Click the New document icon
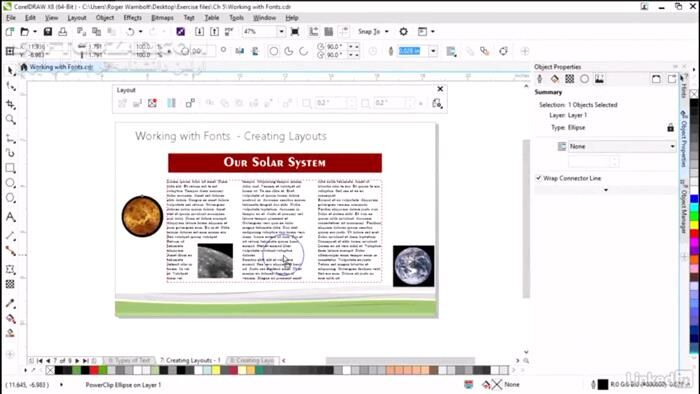Viewport: 700px width, 394px height. [10, 32]
